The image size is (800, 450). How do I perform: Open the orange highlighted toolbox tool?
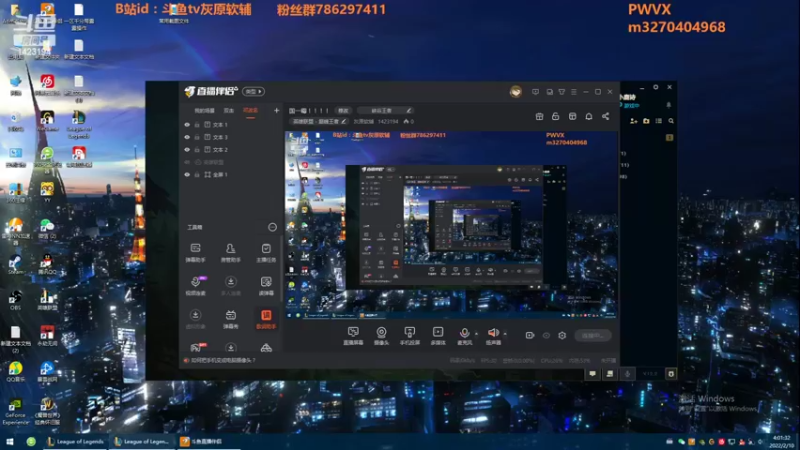pyautogui.click(x=266, y=319)
